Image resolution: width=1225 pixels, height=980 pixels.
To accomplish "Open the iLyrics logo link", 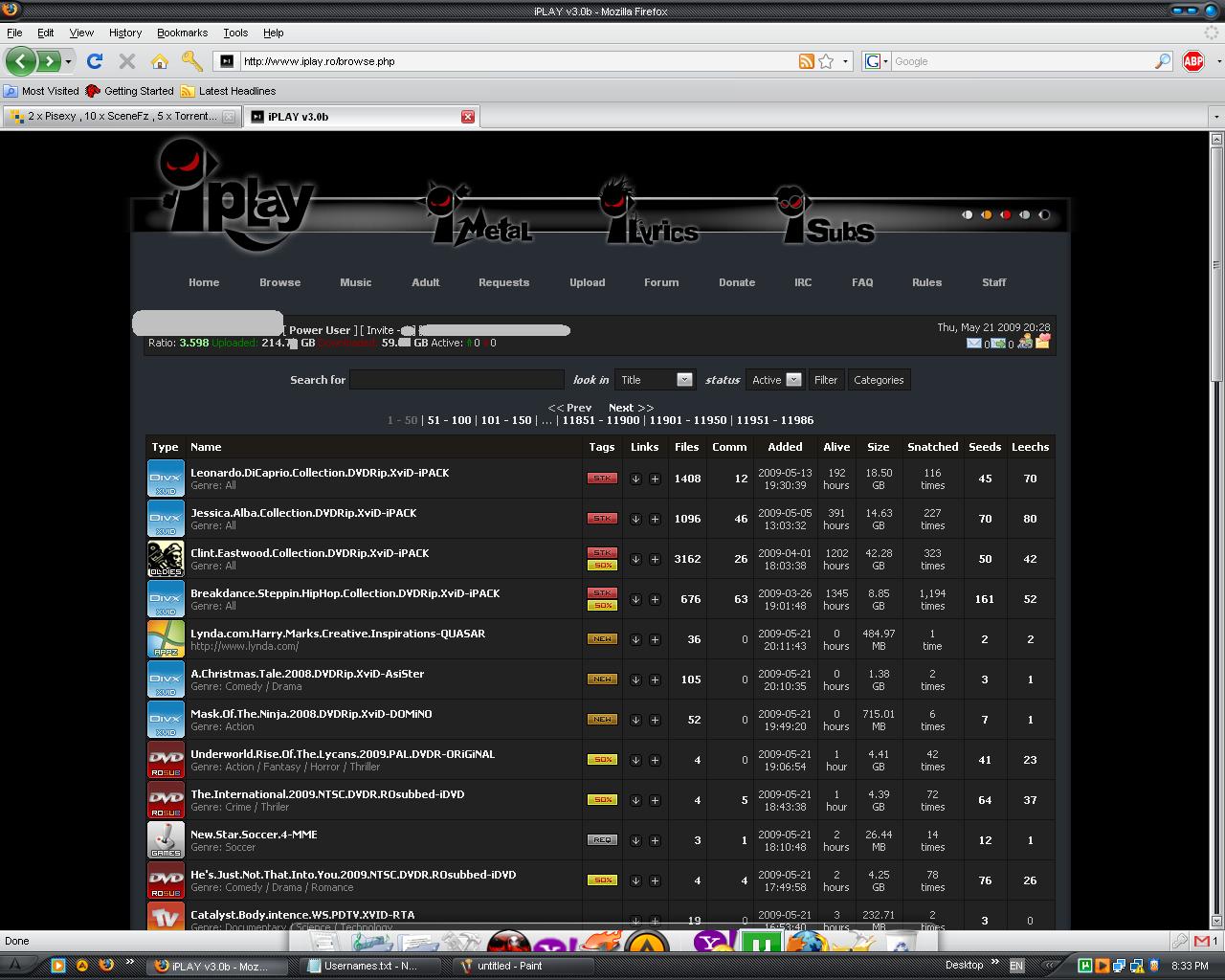I will [650, 212].
